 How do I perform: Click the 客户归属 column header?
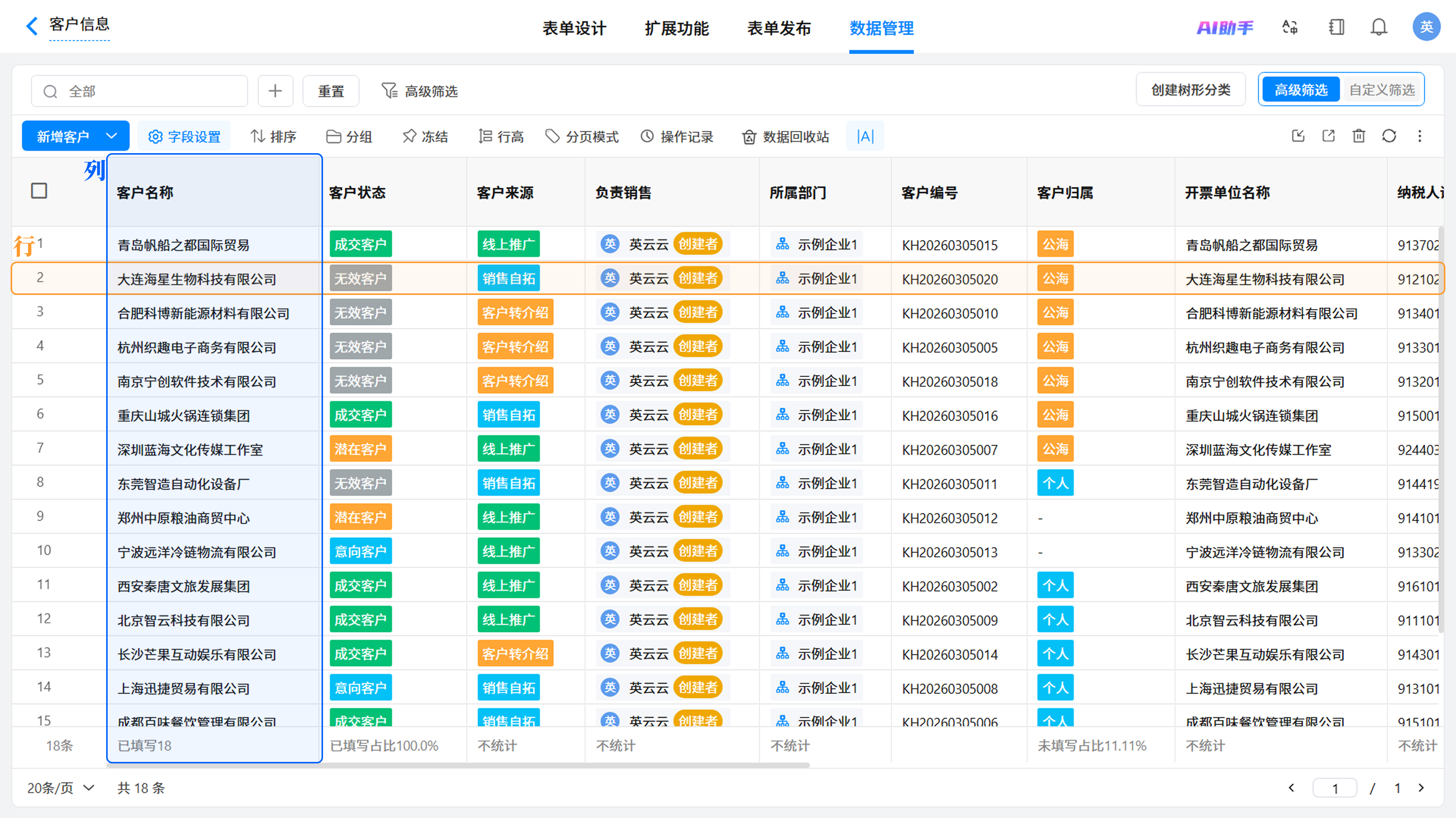[1065, 193]
